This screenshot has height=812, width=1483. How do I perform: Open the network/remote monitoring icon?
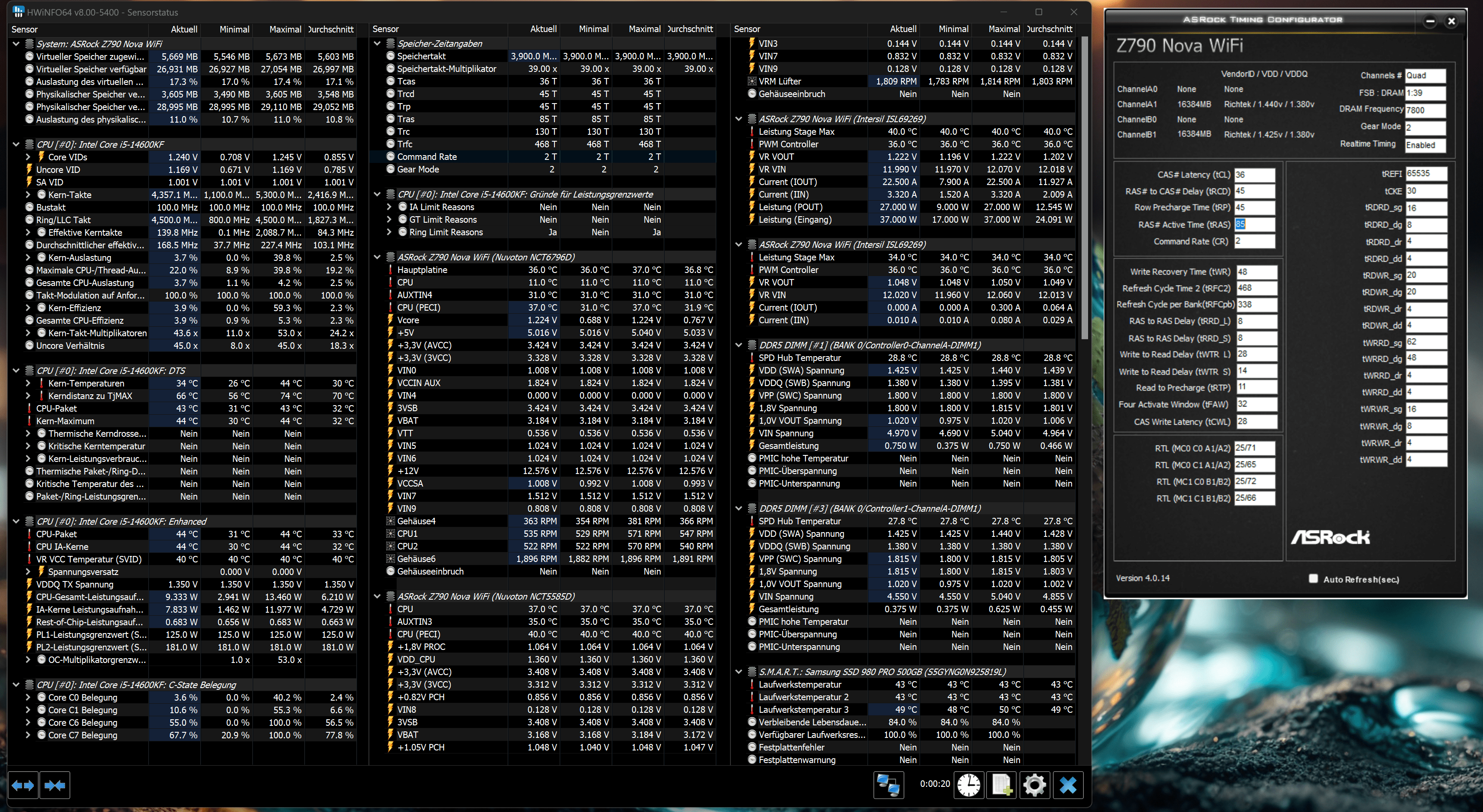click(888, 785)
